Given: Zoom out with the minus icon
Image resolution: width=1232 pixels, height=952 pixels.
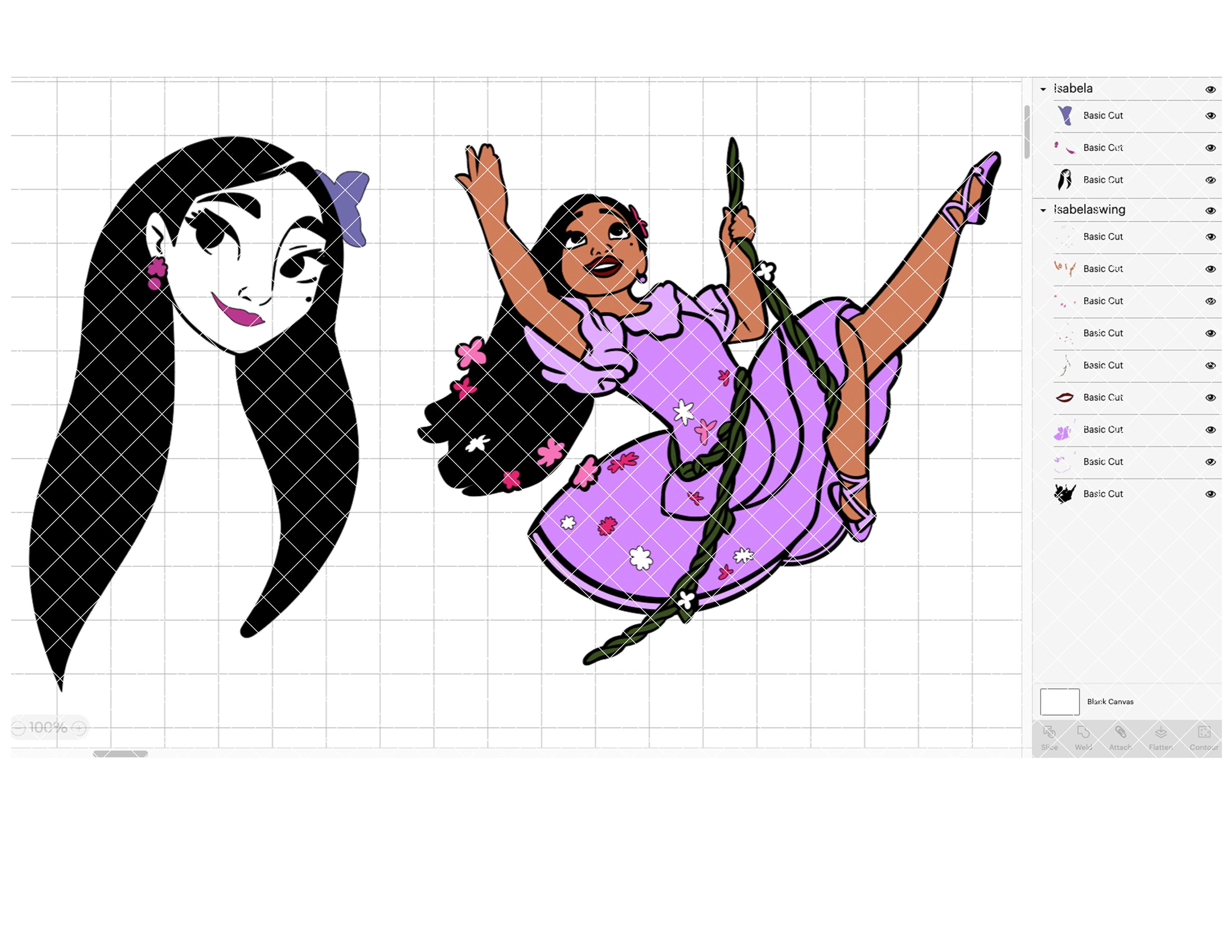Looking at the screenshot, I should 18,728.
